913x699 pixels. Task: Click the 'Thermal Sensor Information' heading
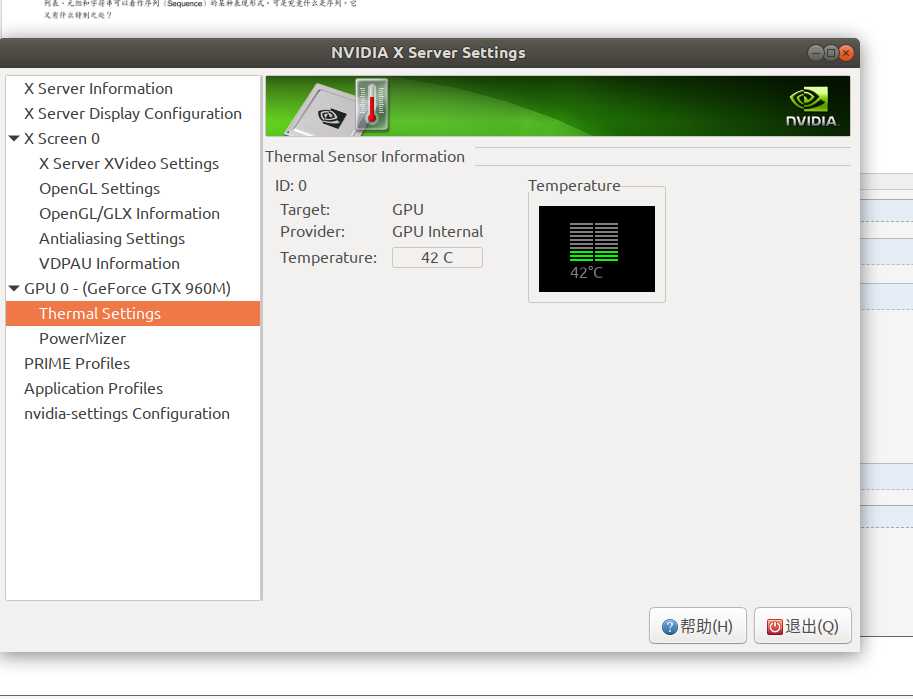tap(365, 157)
